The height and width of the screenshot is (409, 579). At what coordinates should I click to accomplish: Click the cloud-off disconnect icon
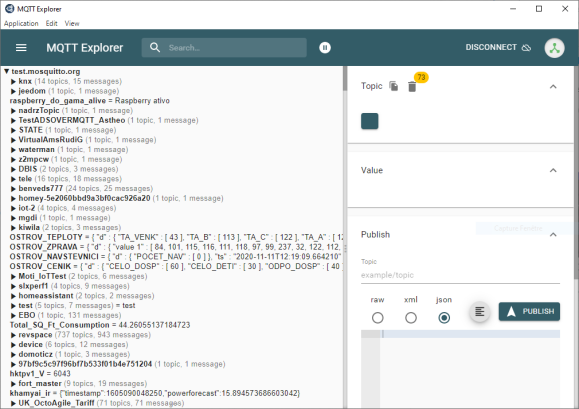point(526,48)
